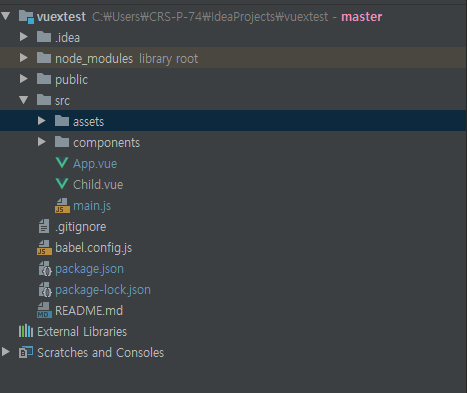Click the assets folder icon
The height and width of the screenshot is (393, 467).
coord(62,121)
